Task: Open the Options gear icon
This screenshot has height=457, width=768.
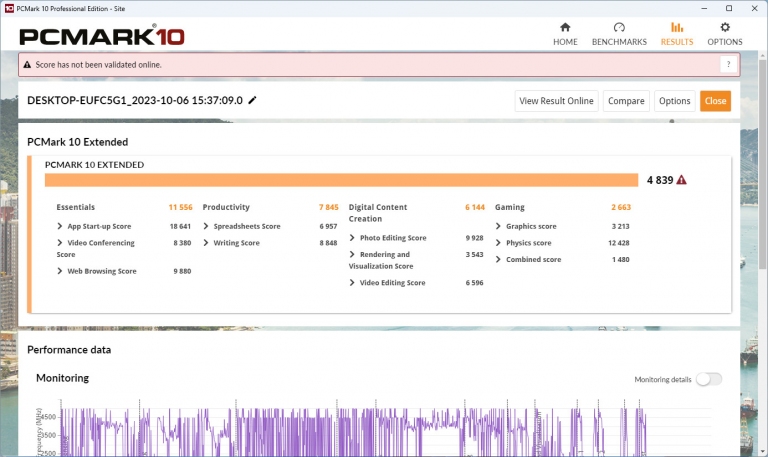Action: click(725, 27)
